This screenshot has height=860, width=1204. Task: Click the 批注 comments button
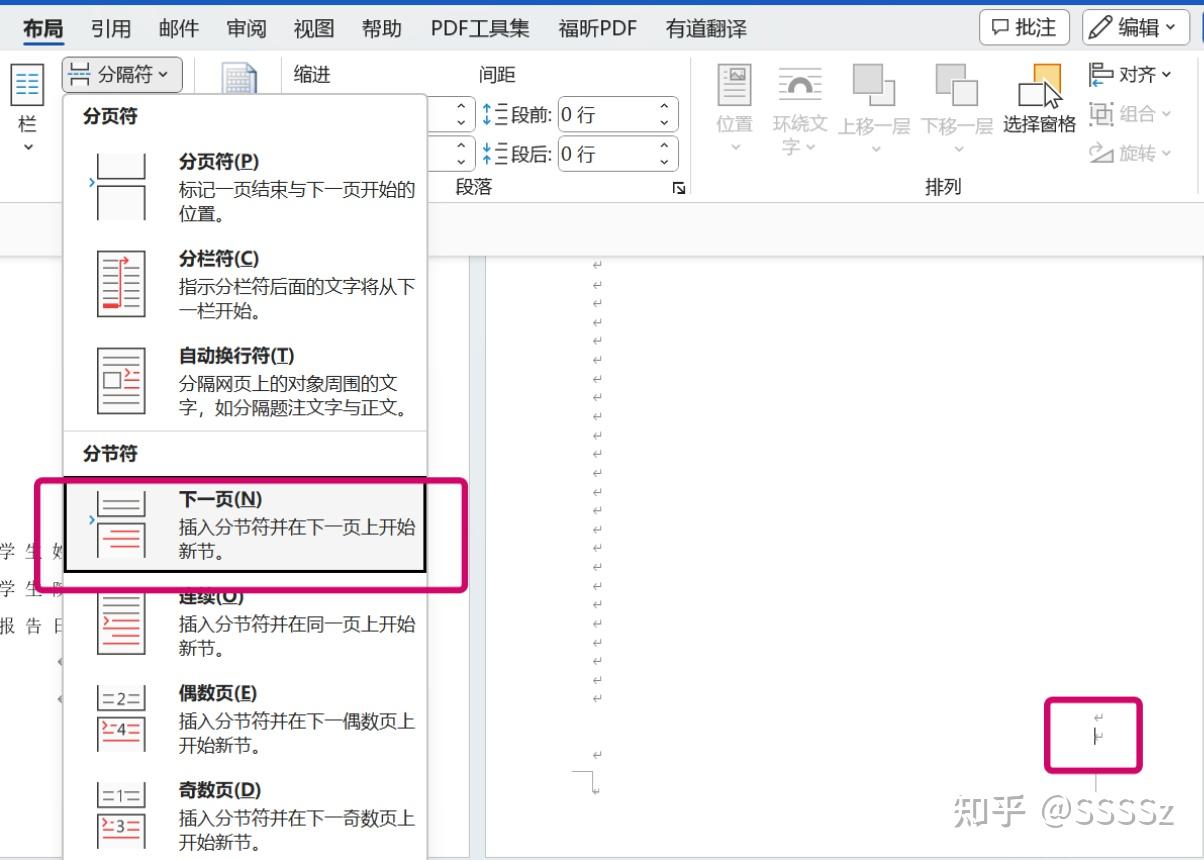click(1024, 27)
